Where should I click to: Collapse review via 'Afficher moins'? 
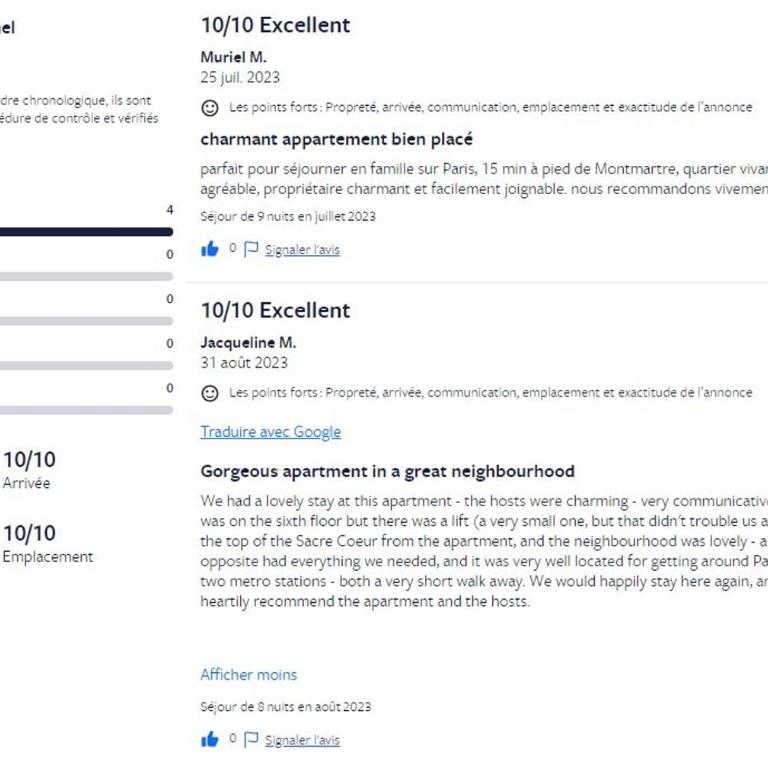(x=248, y=674)
